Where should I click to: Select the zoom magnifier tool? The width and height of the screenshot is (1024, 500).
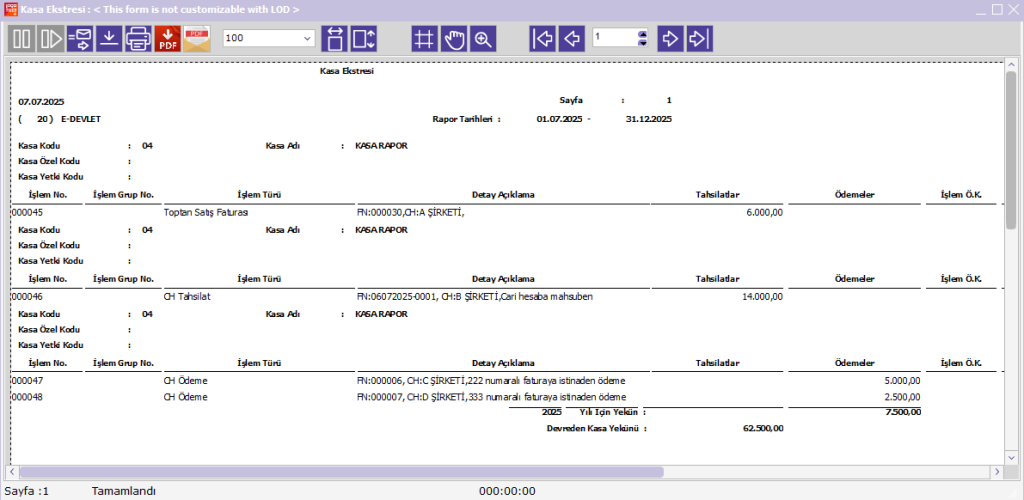coord(483,39)
